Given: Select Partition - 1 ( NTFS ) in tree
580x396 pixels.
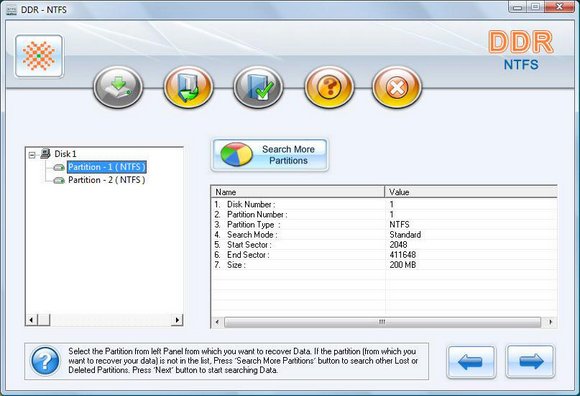Looking at the screenshot, I should click(x=107, y=167).
